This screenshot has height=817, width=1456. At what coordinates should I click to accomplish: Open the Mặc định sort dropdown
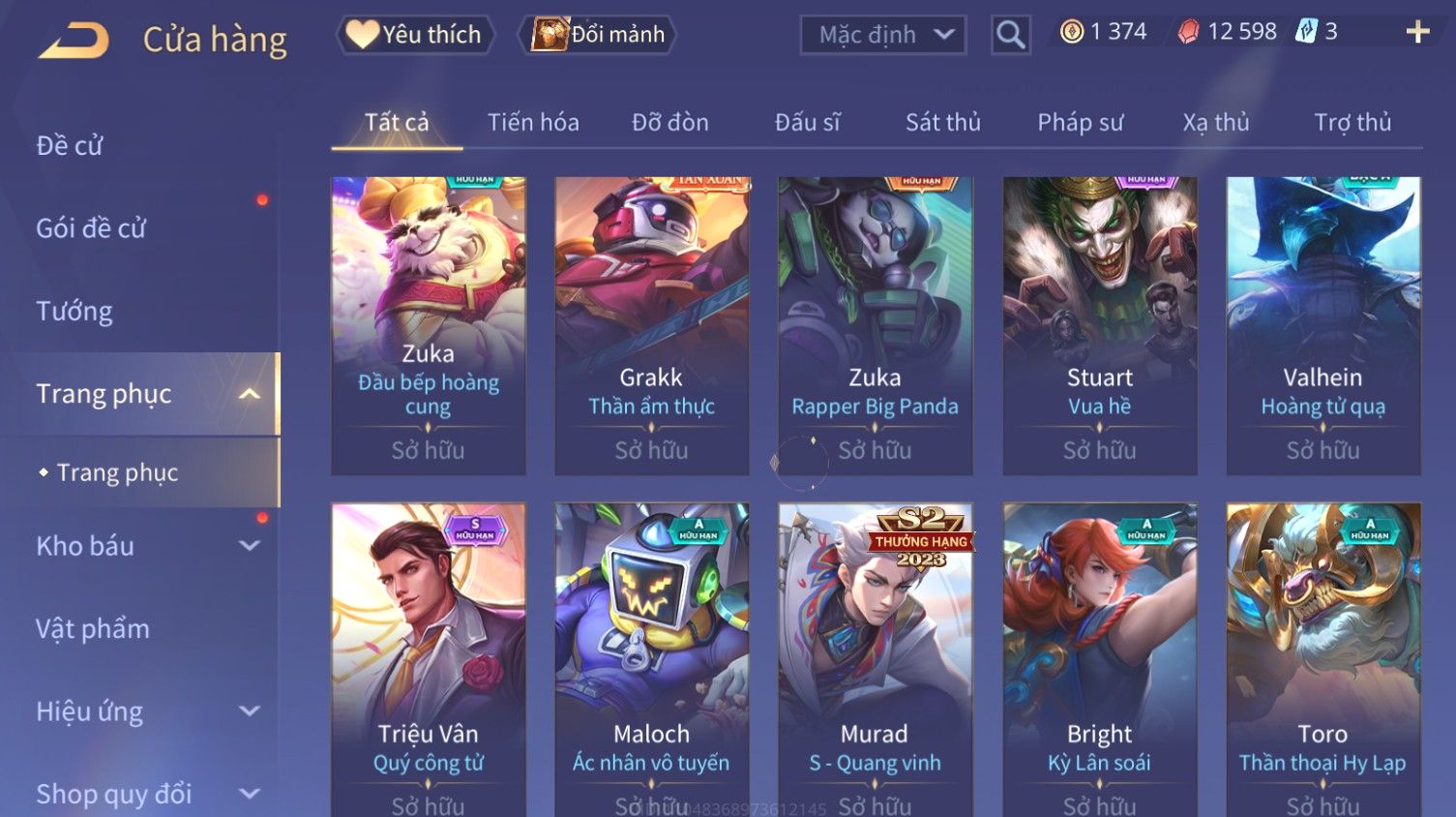[x=883, y=35]
